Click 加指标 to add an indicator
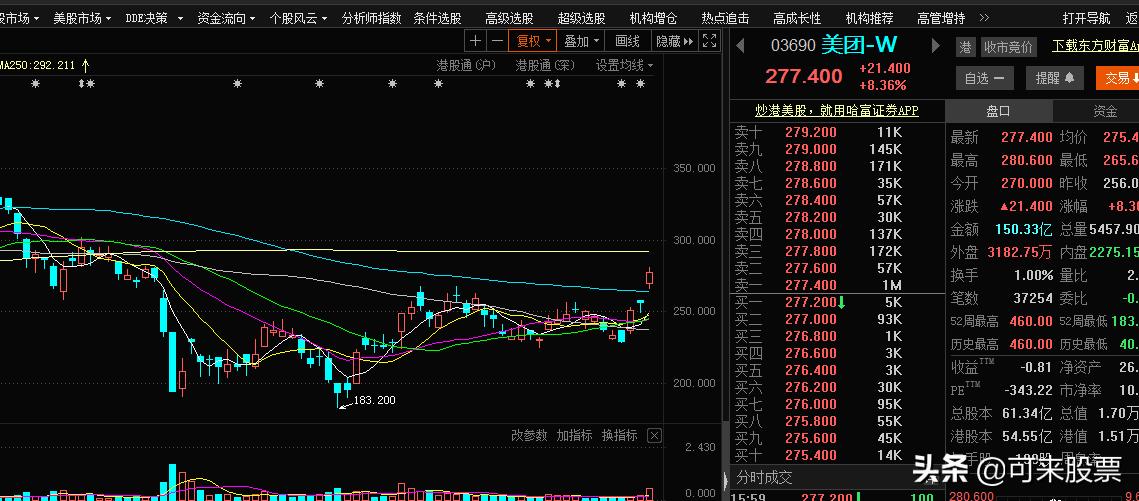Viewport: 1139px width, 501px height. pos(575,436)
